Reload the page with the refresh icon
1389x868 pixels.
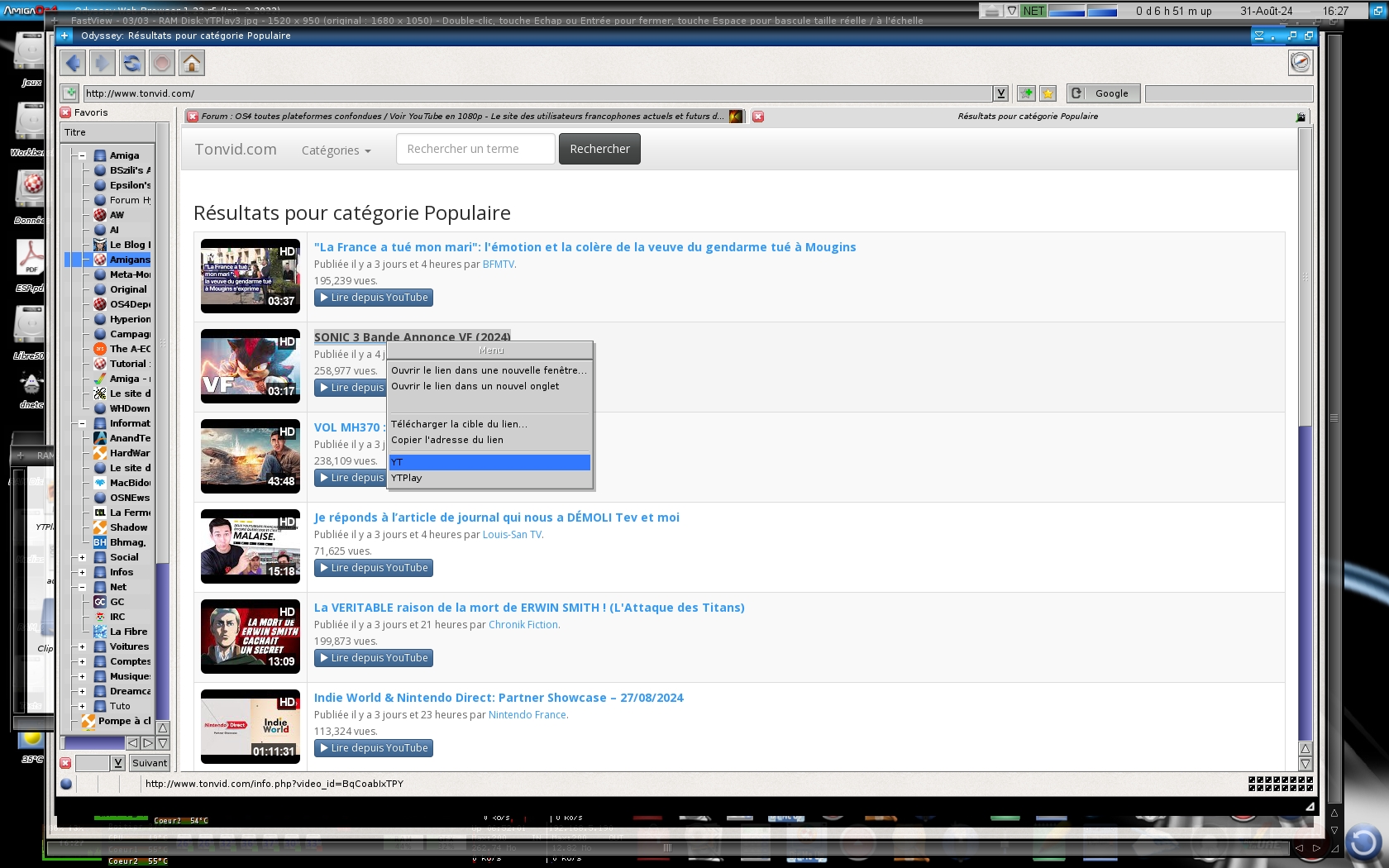tap(132, 63)
